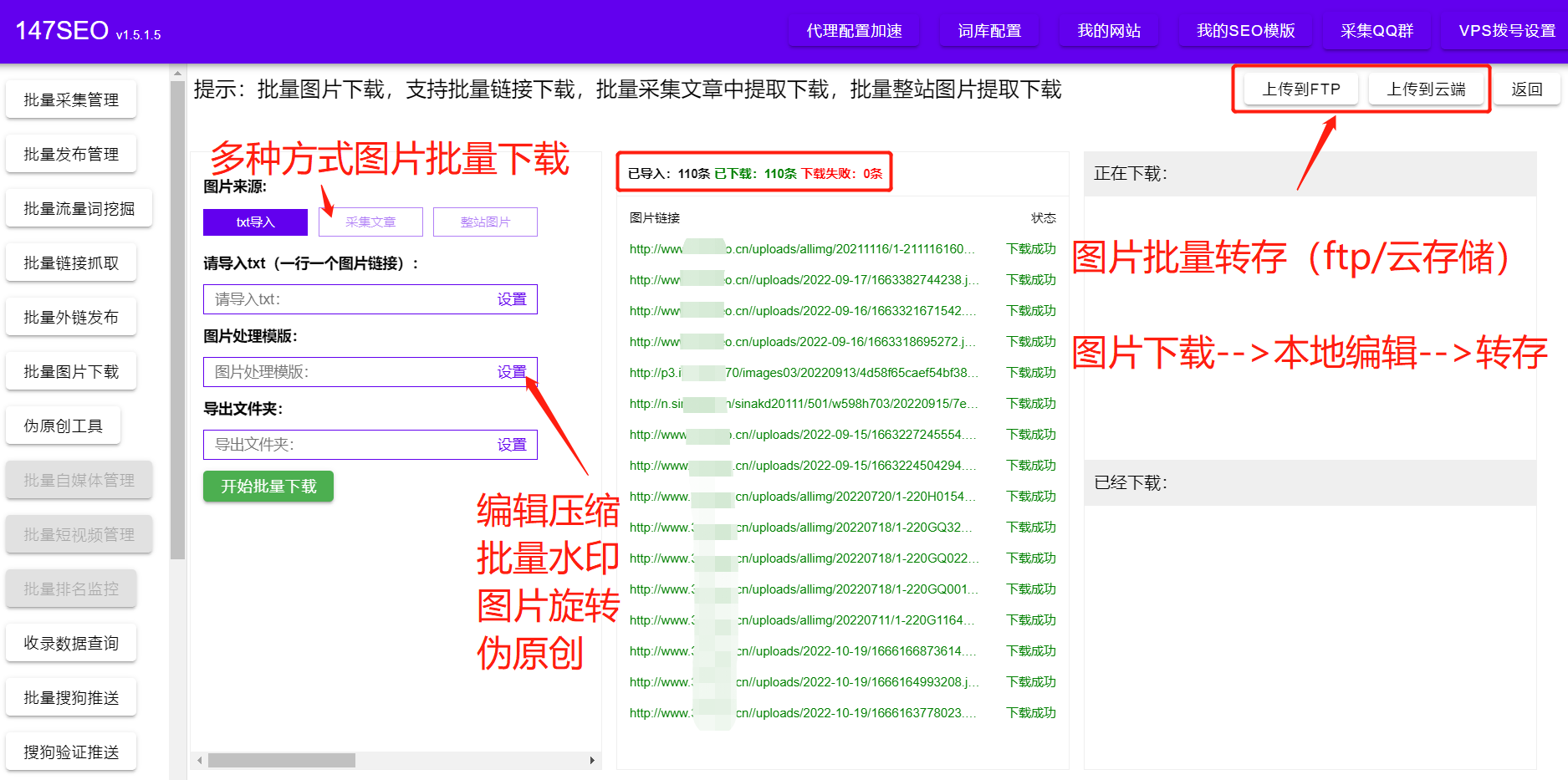Select the txt导入 source tab
The width and height of the screenshot is (1568, 780).
point(255,222)
